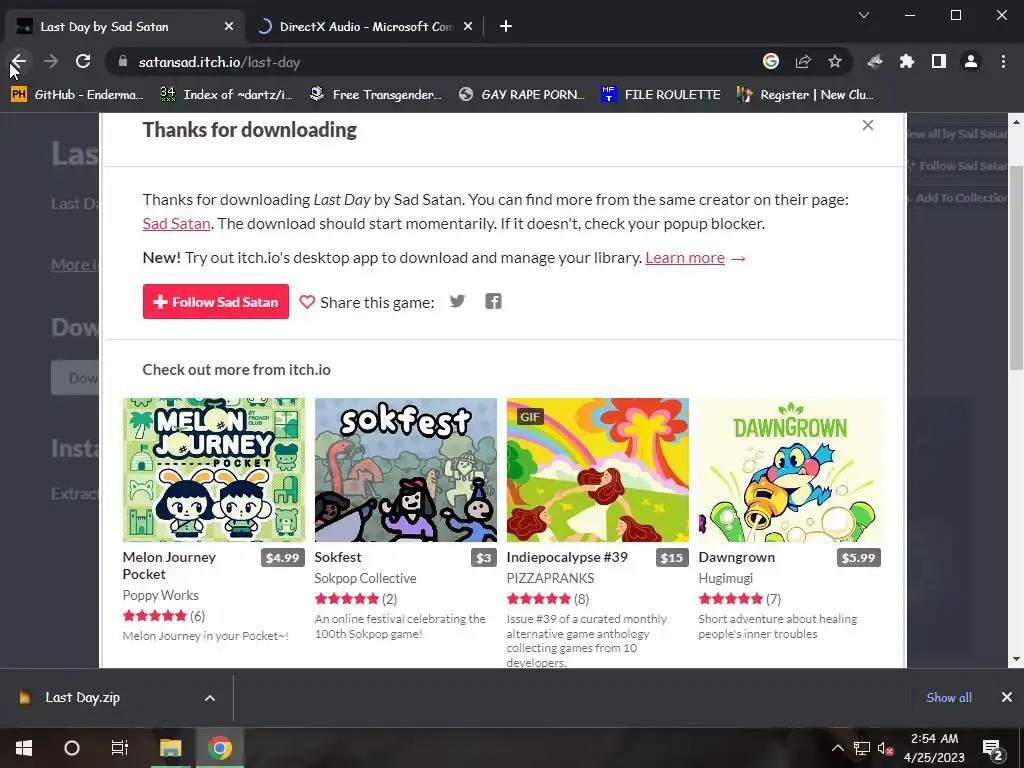This screenshot has height=768, width=1024.
Task: Close the Thanks for downloading dialog
Action: coord(867,125)
